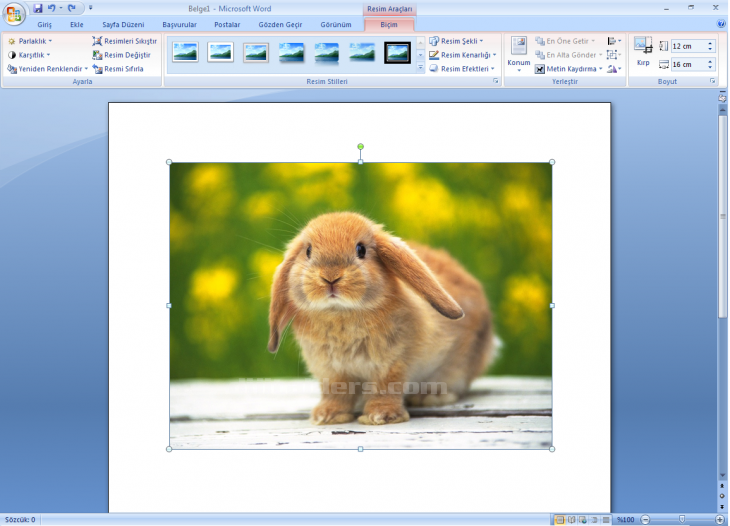Open Boyut size dialog launcher

[713, 81]
